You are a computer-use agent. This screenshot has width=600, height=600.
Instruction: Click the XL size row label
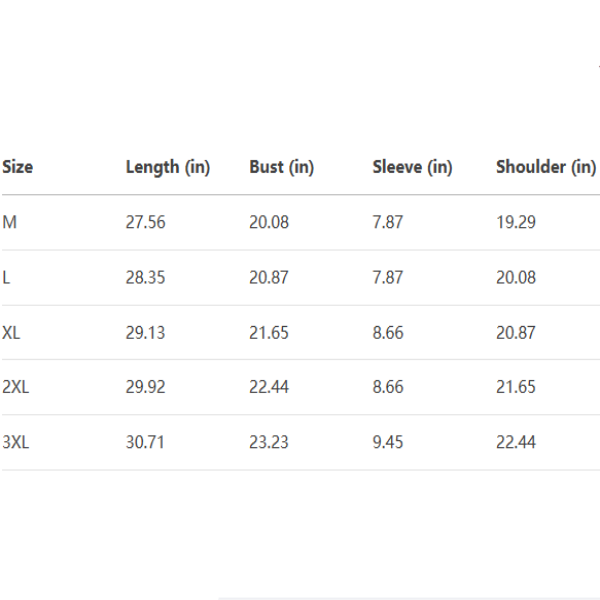12,332
